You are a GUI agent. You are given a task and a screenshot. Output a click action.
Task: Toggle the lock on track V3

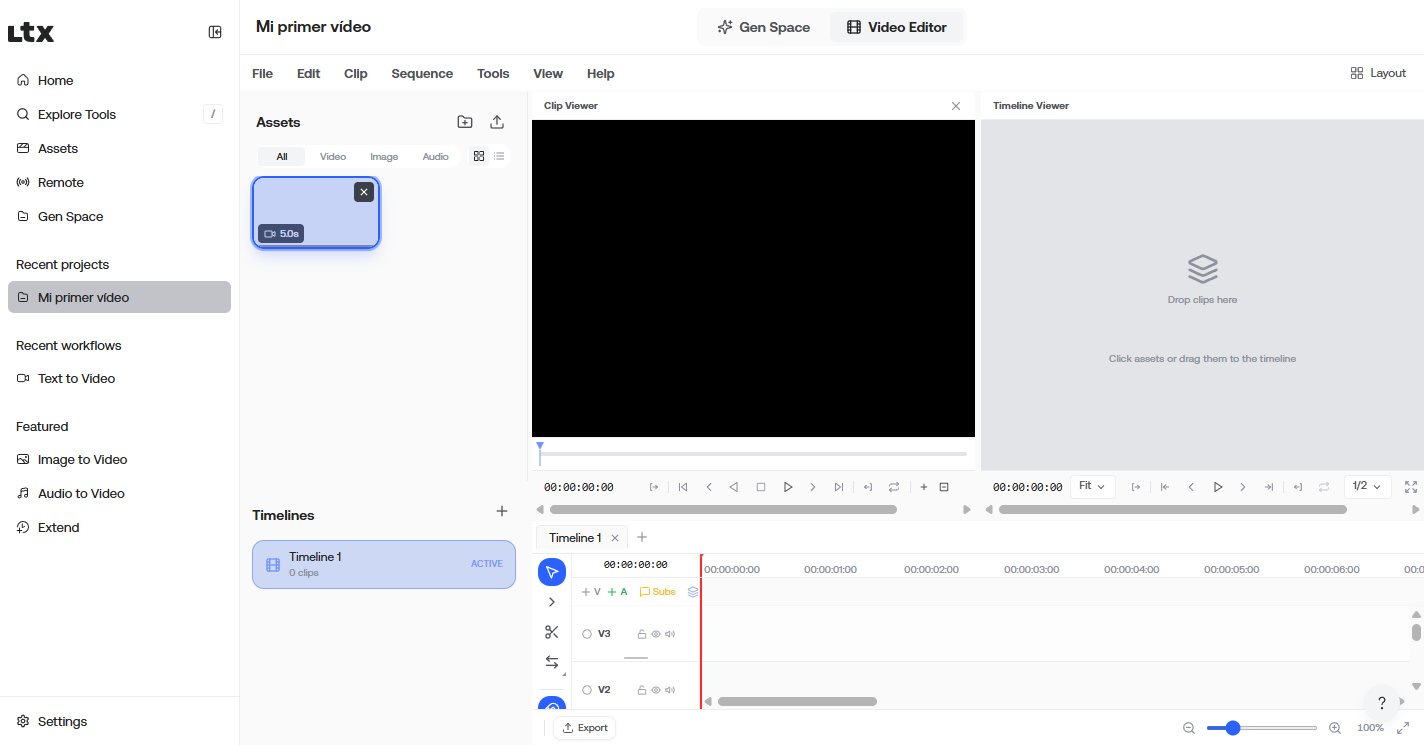pyautogui.click(x=642, y=634)
